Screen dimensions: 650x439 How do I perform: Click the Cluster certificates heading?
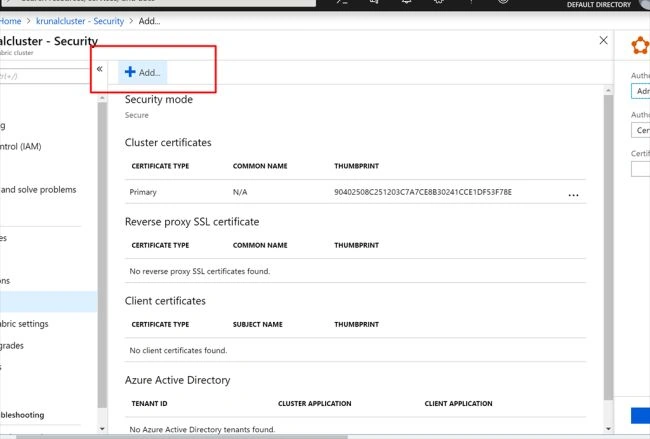(x=168, y=143)
